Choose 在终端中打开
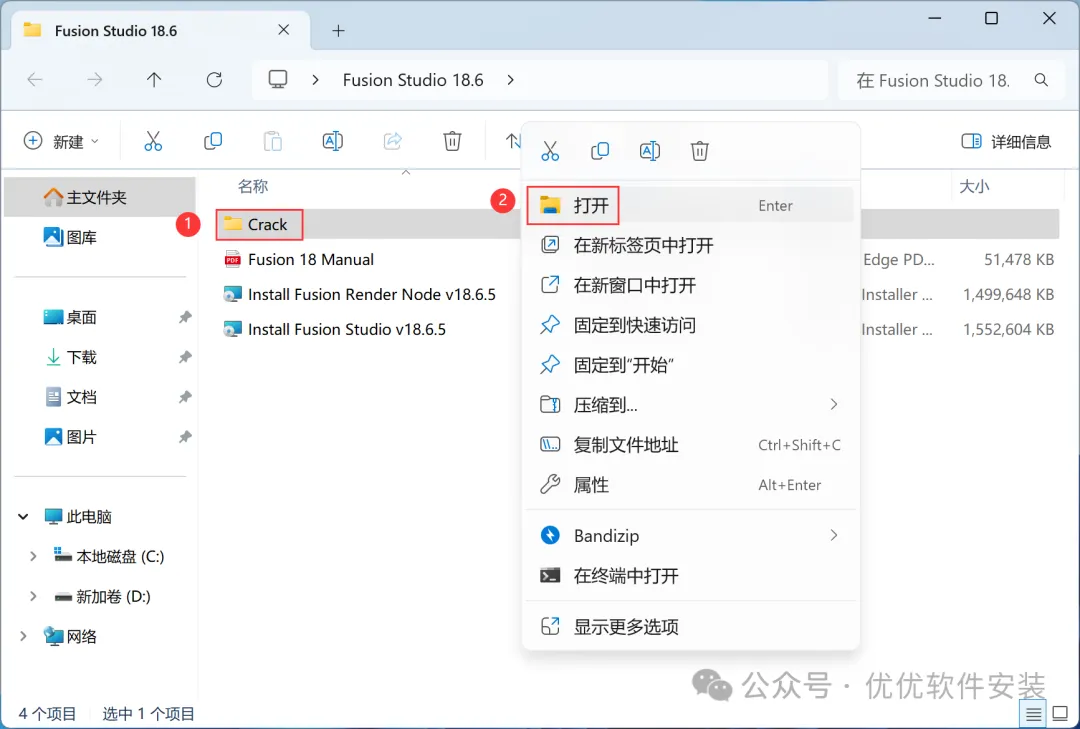The width and height of the screenshot is (1080, 729). [691, 575]
